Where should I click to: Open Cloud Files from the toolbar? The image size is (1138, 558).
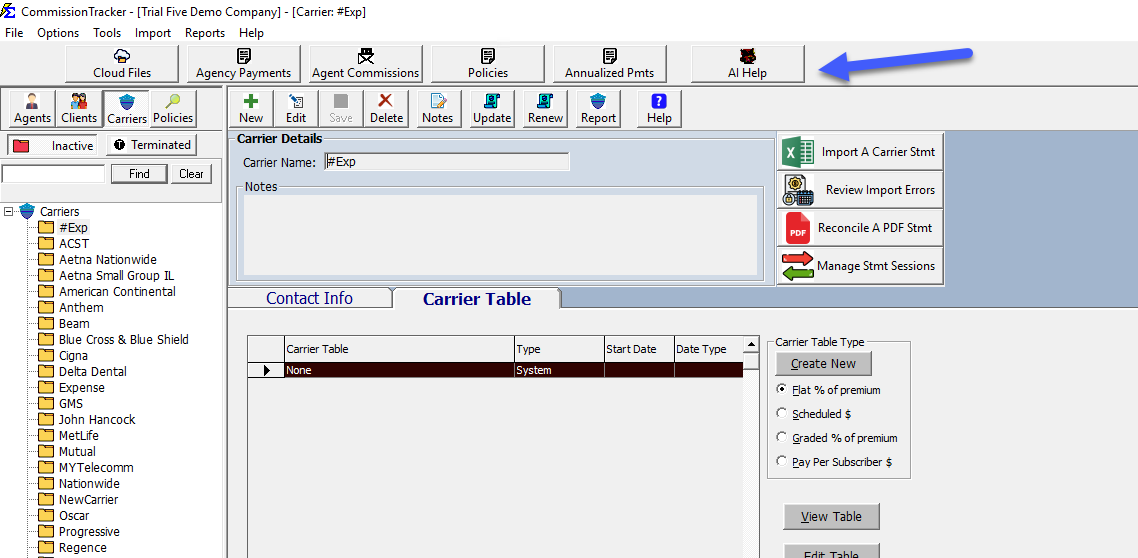pos(122,63)
